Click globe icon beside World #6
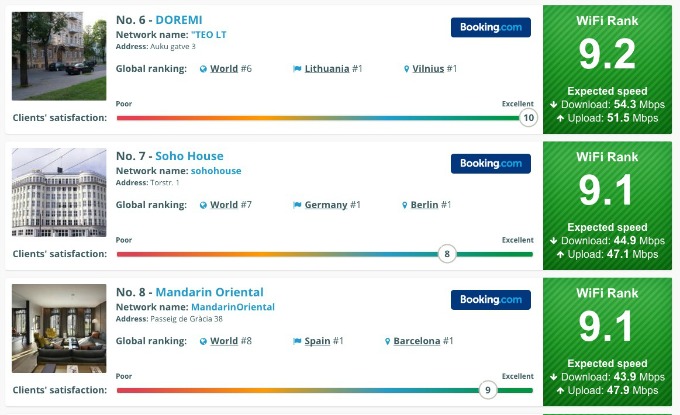680x415 pixels. tap(203, 69)
